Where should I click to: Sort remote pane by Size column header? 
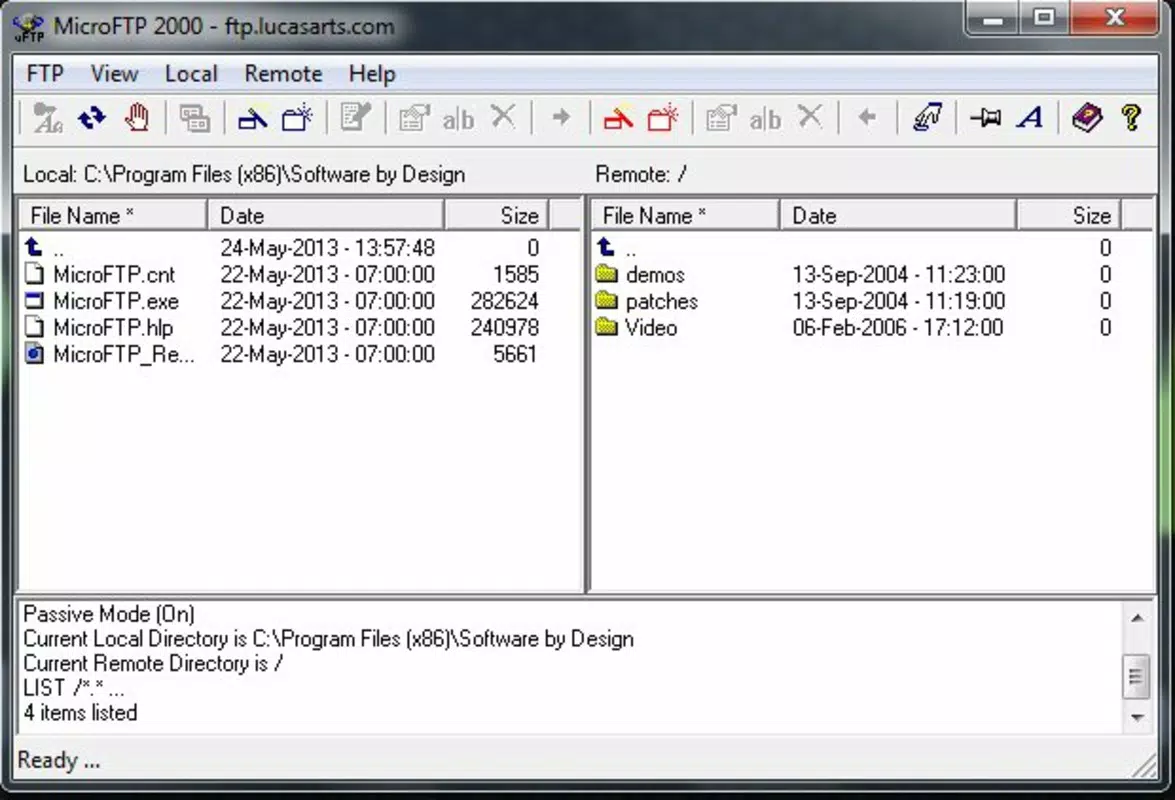click(1069, 215)
